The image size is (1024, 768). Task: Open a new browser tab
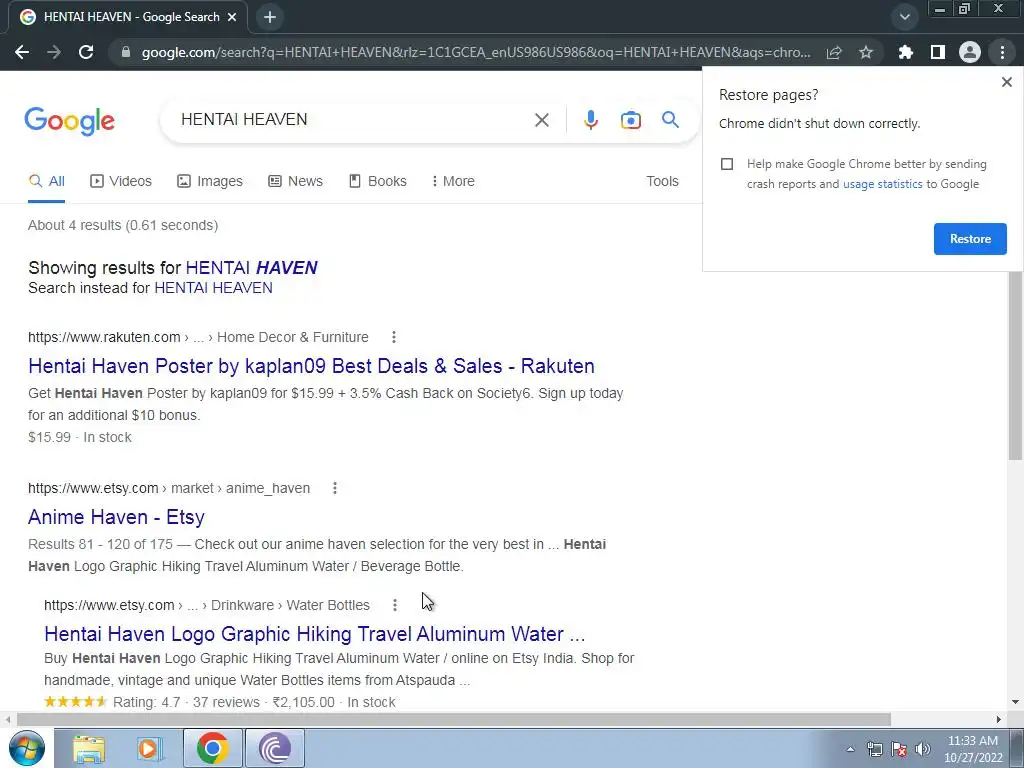click(270, 17)
